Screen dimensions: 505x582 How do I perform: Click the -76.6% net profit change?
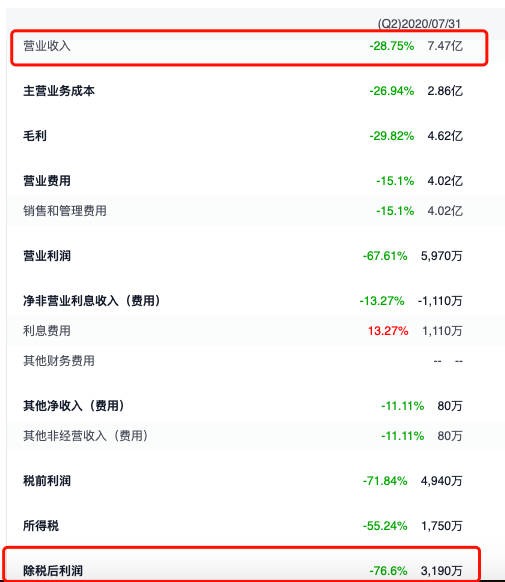pos(388,570)
